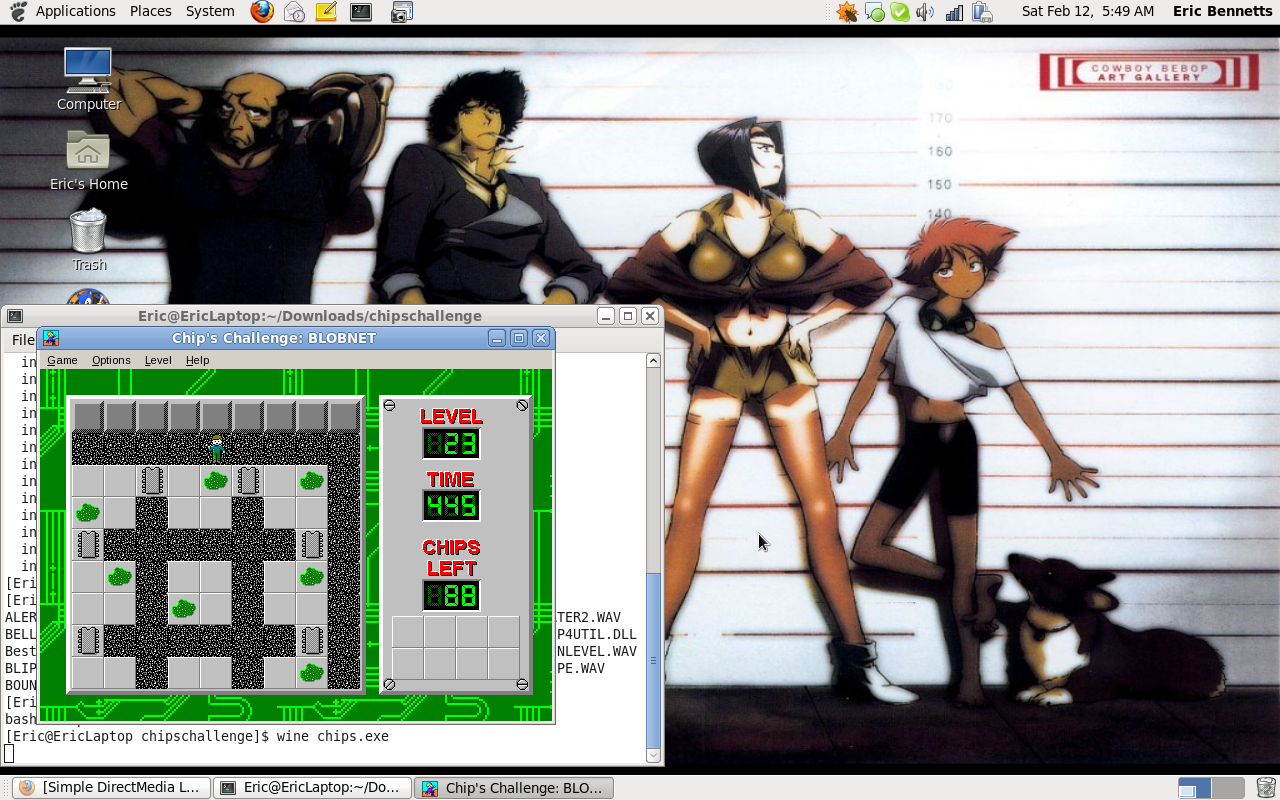Open the Evolution mail launcher icon
1280x800 pixels.
(294, 12)
